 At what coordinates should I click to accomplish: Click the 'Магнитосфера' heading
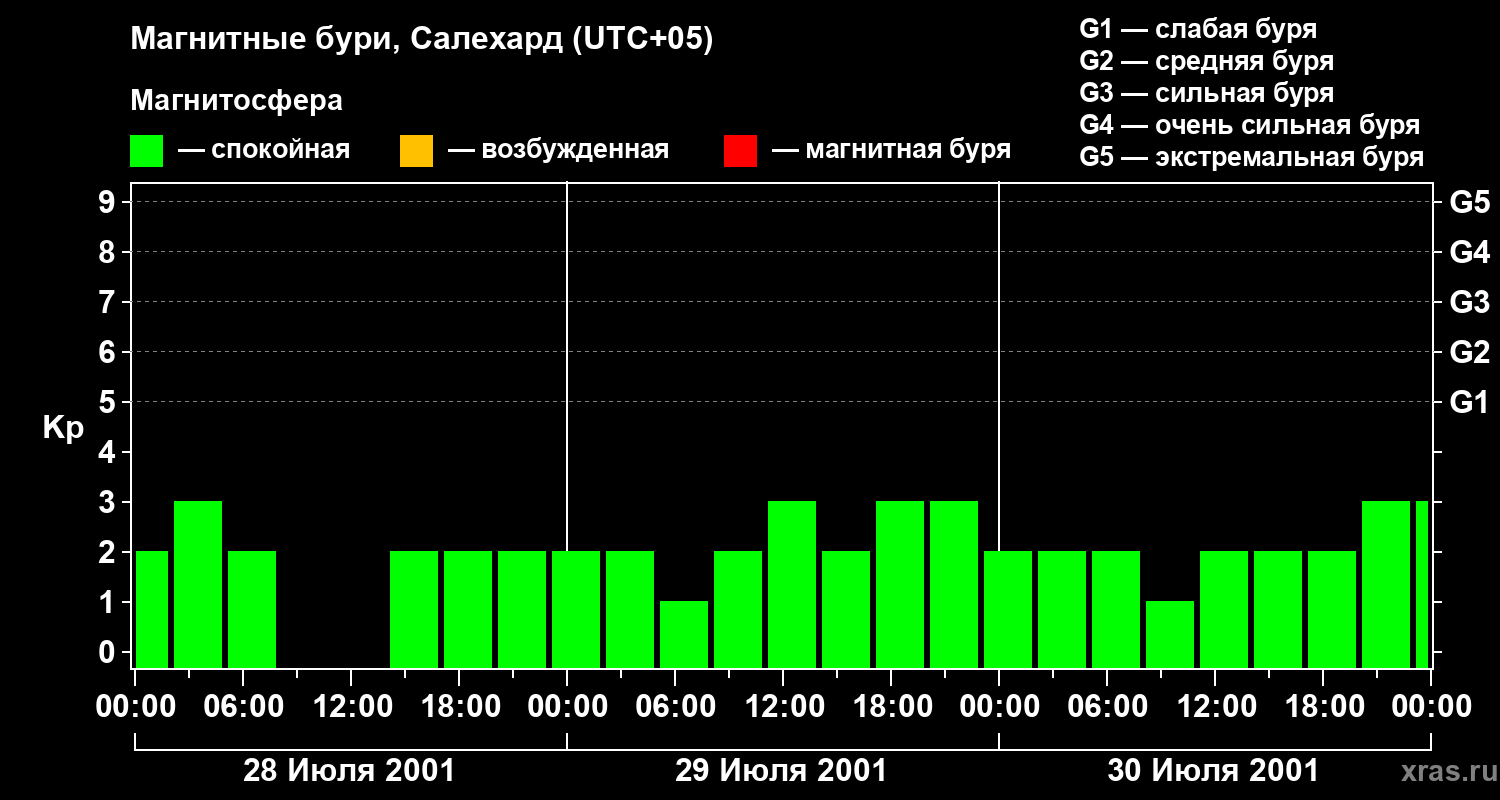click(237, 101)
